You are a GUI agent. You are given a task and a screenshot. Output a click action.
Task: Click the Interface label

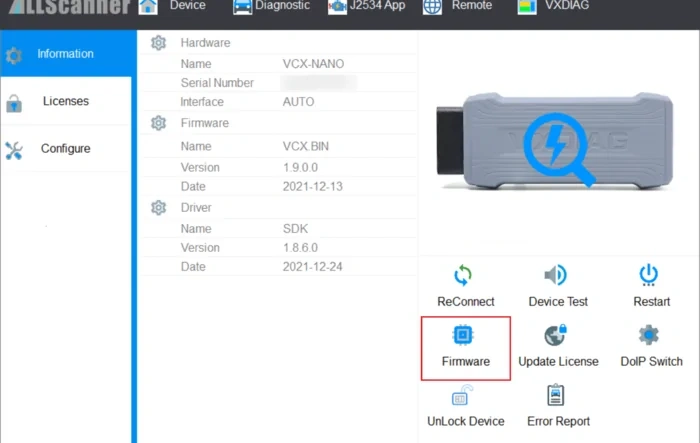[x=202, y=102]
